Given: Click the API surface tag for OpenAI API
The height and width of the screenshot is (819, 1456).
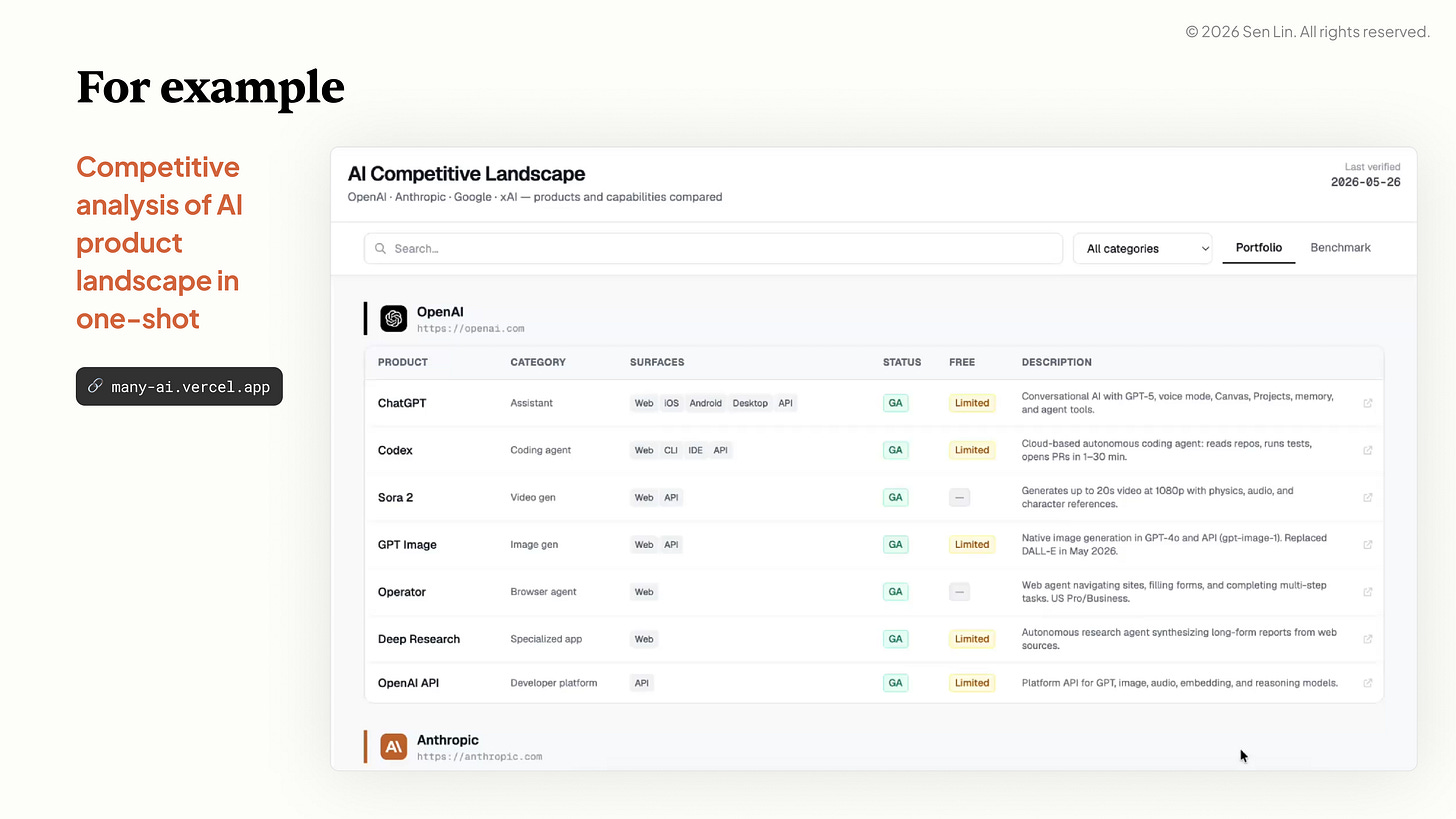Looking at the screenshot, I should tap(642, 683).
